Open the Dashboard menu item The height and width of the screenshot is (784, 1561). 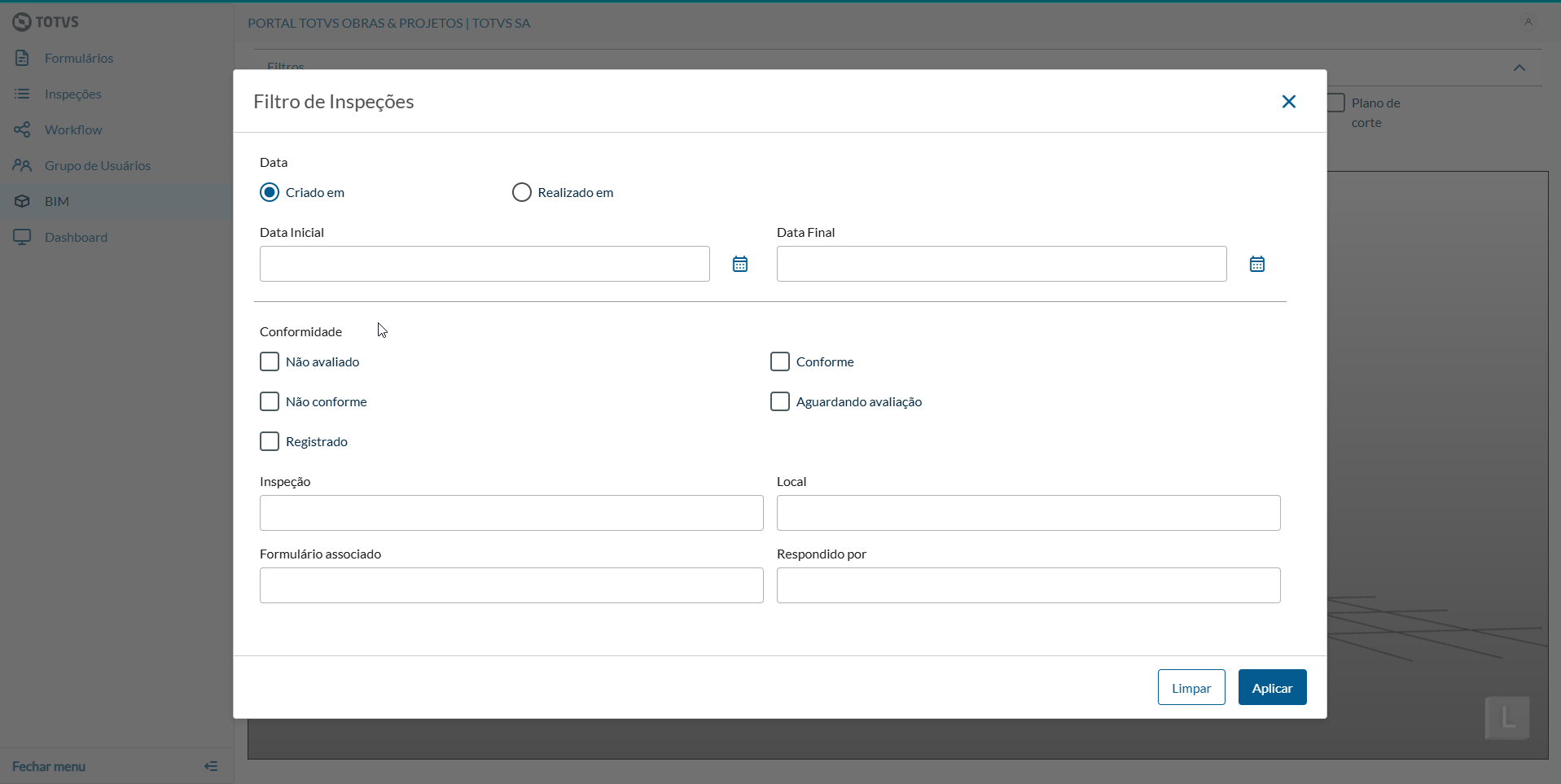(x=76, y=237)
